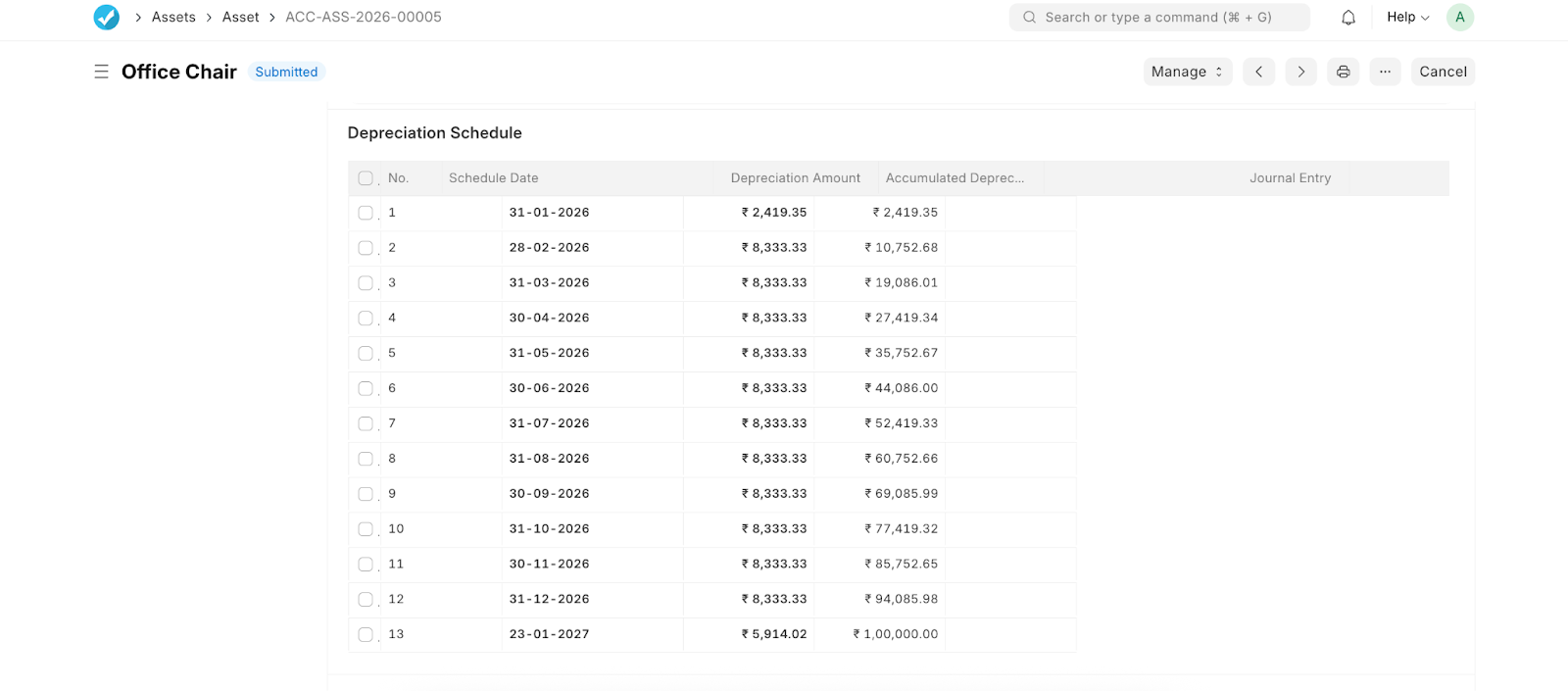Image resolution: width=1568 pixels, height=691 pixels.
Task: Go to next asset record arrow
Action: pos(1300,72)
